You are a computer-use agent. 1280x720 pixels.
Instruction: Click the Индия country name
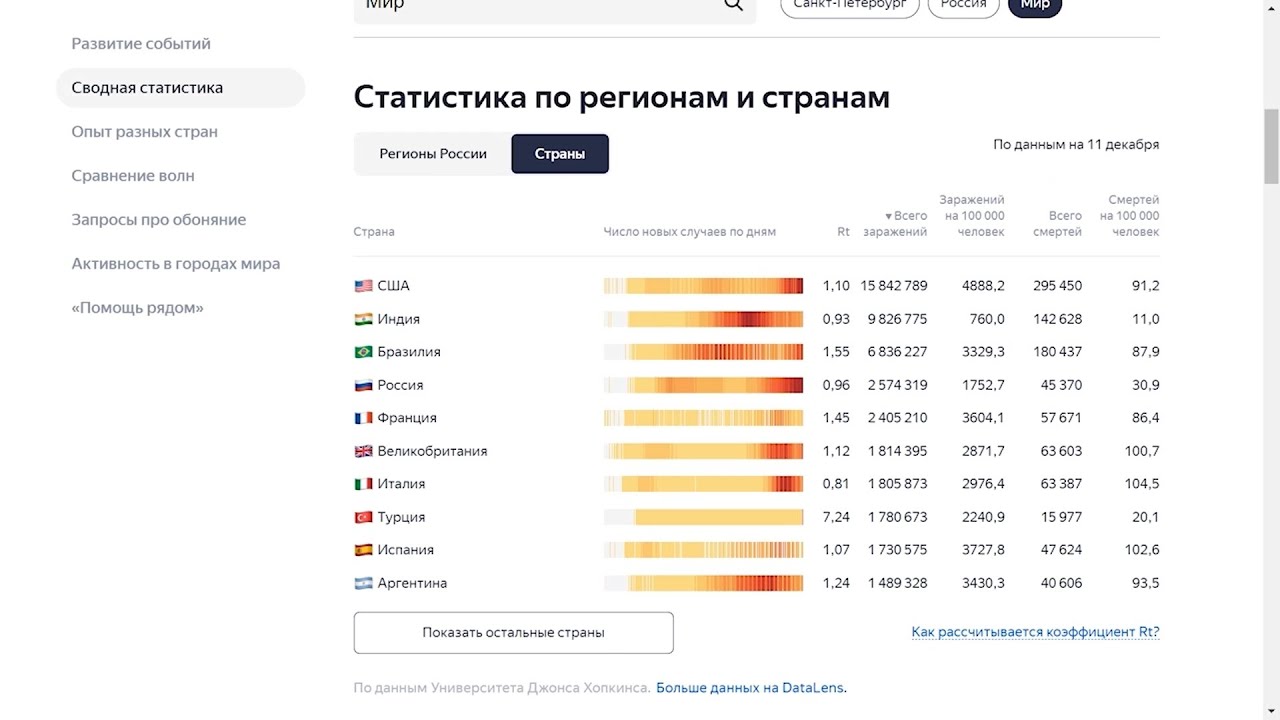click(x=398, y=319)
